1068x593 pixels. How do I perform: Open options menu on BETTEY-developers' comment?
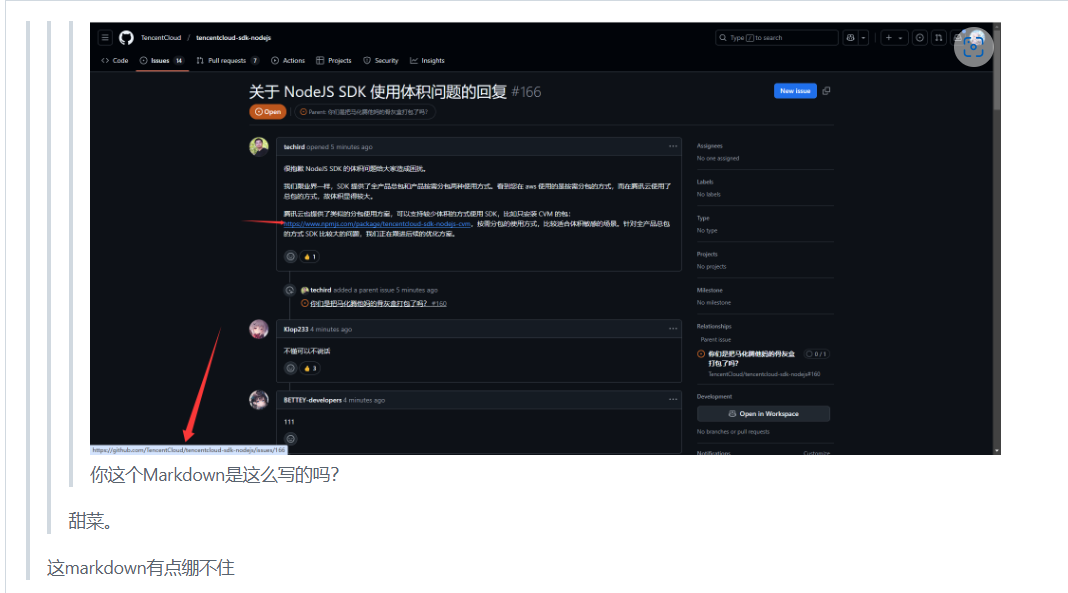(673, 400)
